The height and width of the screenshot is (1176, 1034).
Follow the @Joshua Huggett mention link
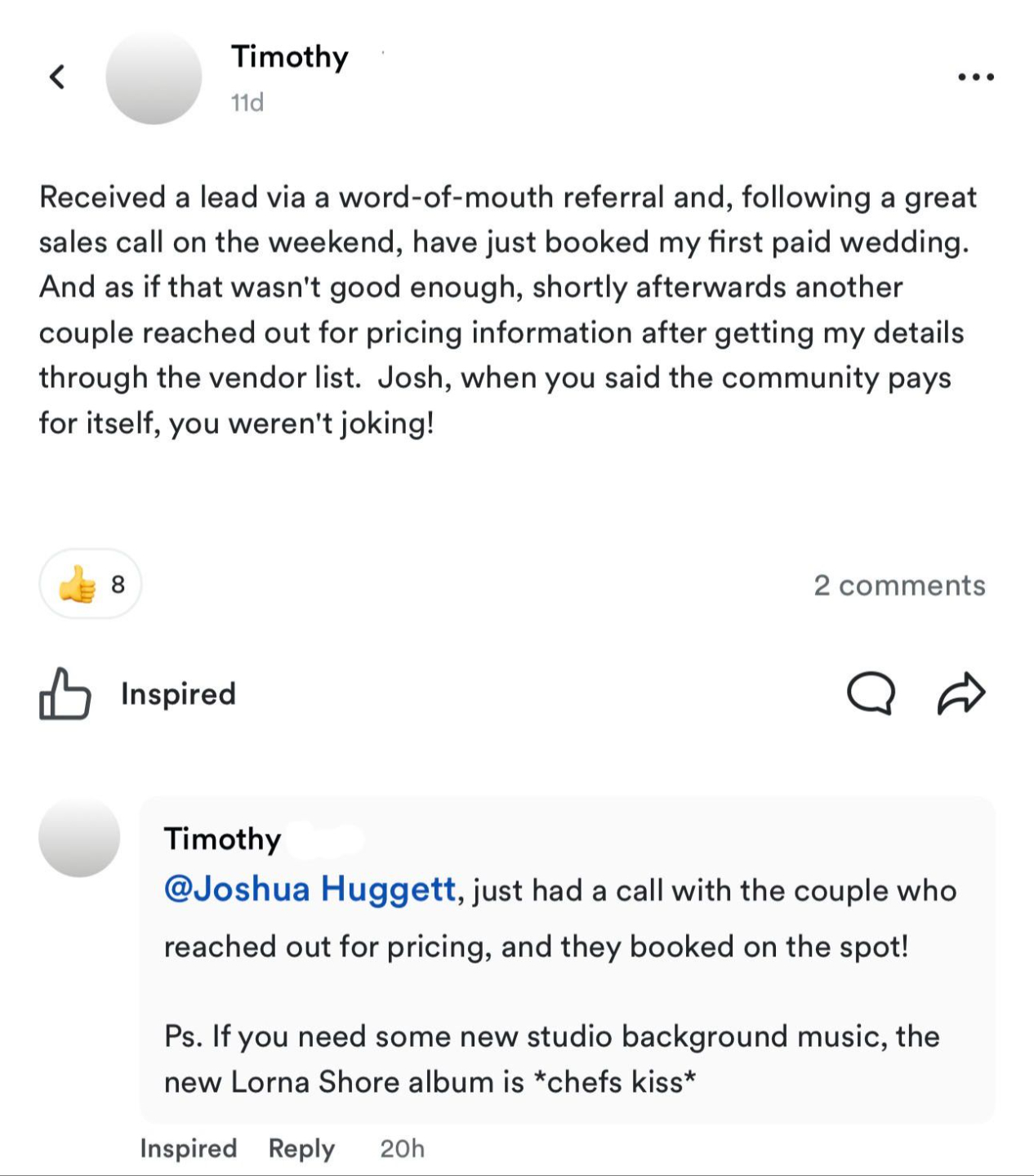310,889
